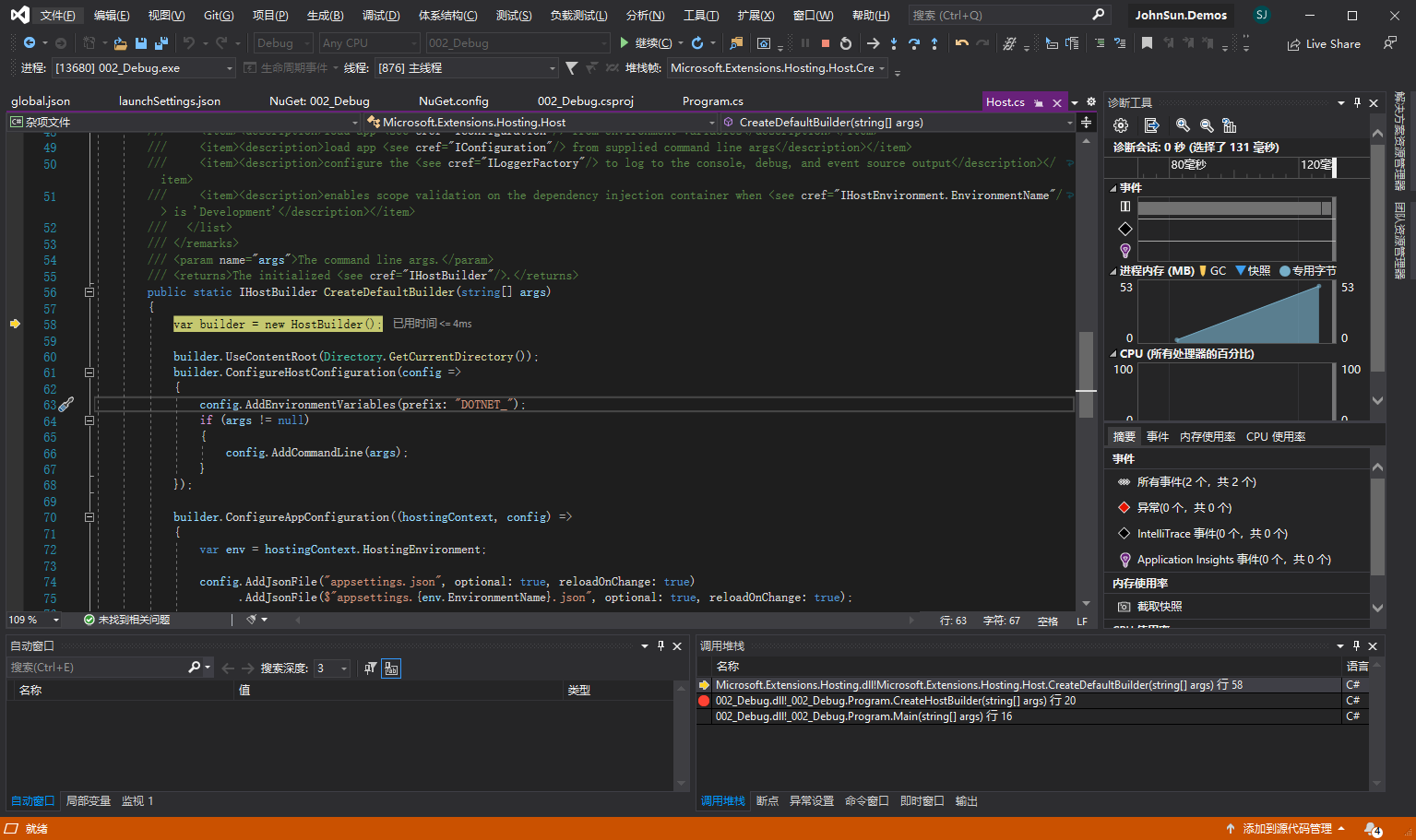Switch to the 局部变量 tab

pos(89,801)
